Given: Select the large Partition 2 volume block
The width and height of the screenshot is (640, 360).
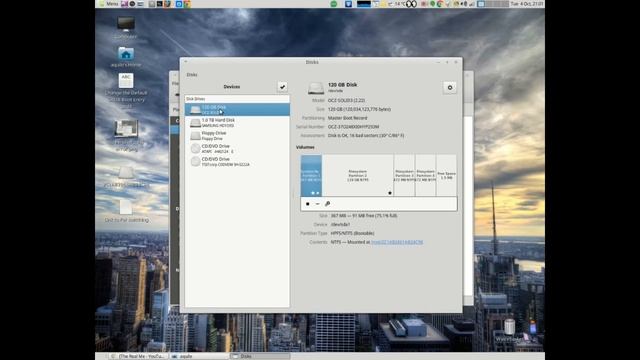Looking at the screenshot, I should pos(358,176).
